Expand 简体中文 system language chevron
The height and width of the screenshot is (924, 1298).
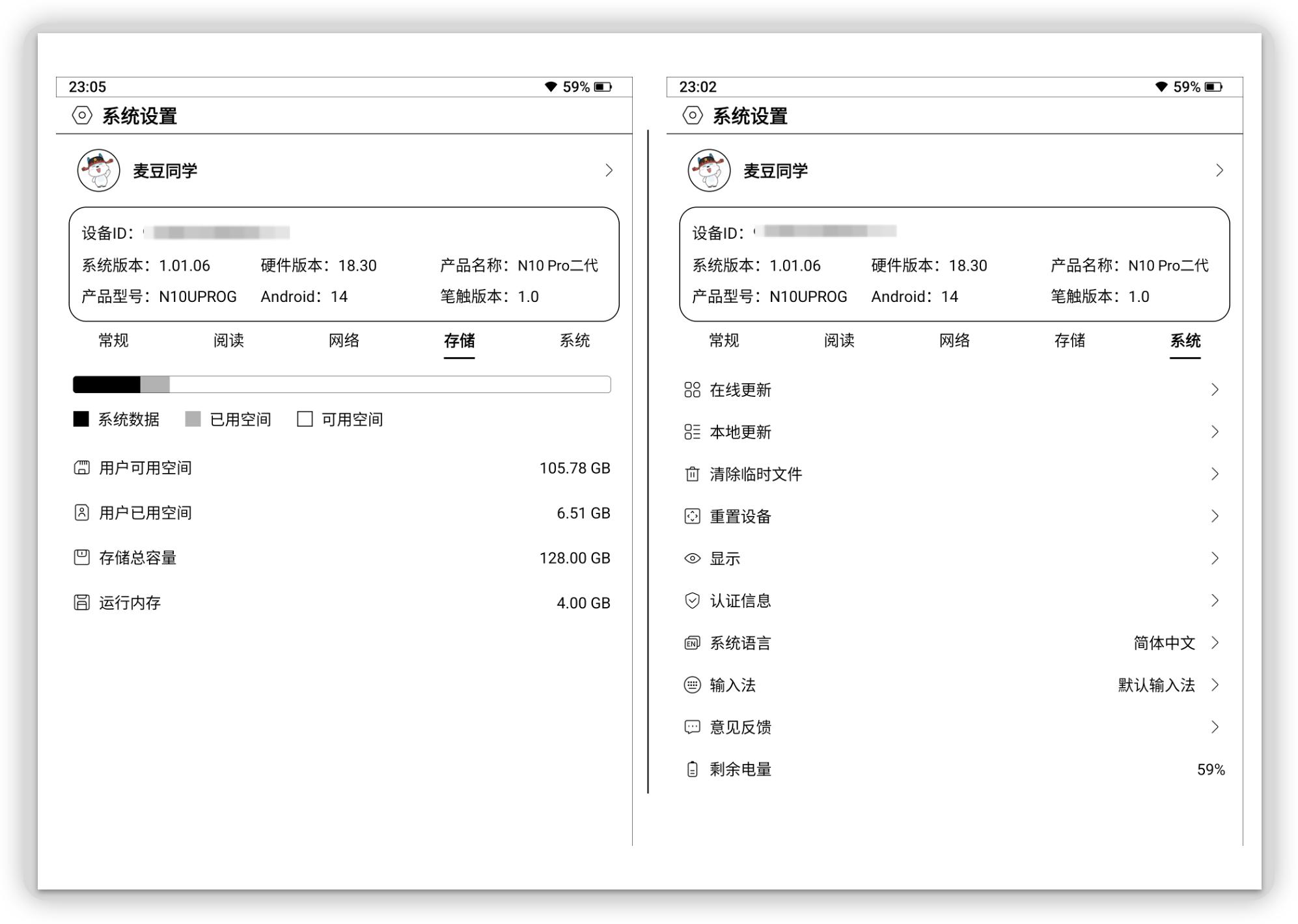[x=1215, y=643]
